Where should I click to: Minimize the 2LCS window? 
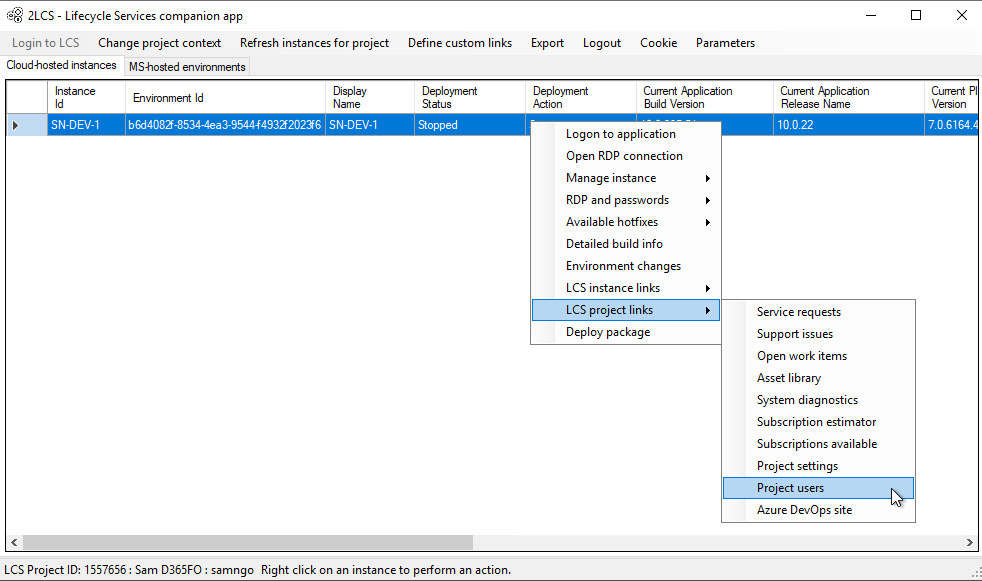coord(871,15)
